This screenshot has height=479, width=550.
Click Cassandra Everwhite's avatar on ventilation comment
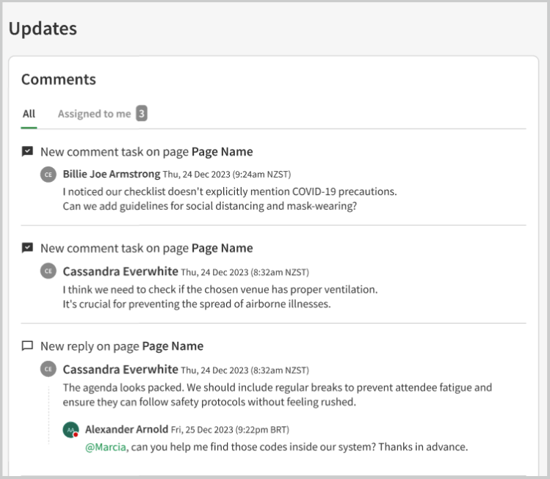tap(48, 271)
